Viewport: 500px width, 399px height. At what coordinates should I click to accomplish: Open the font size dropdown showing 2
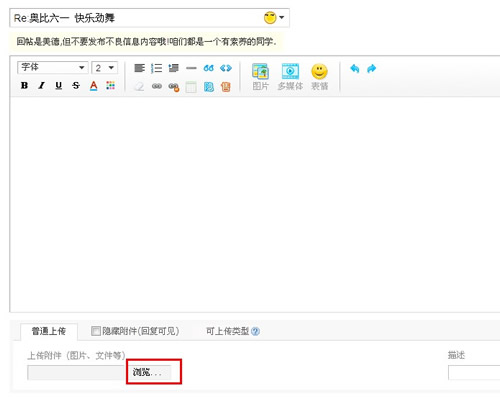pos(105,68)
